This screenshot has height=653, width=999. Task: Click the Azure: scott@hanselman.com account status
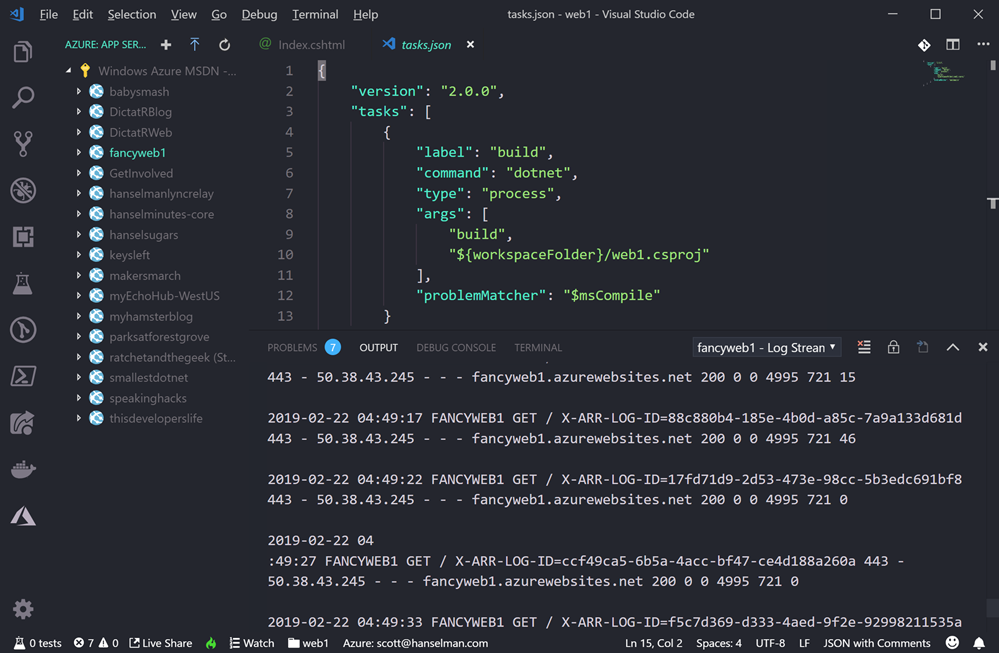pos(415,643)
